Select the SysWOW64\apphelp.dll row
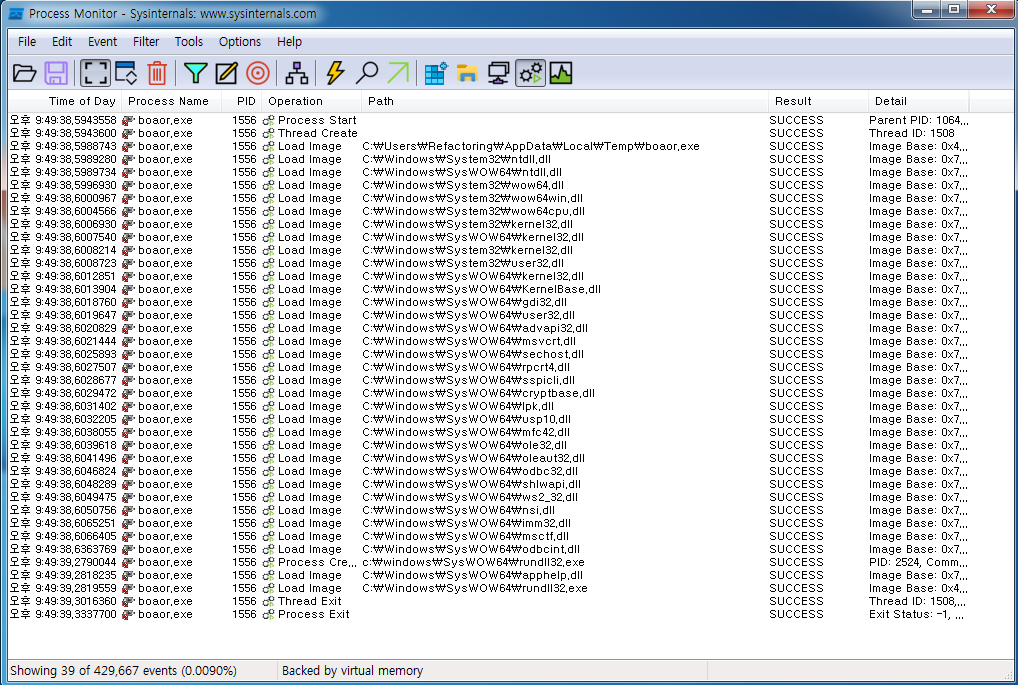 [x=489, y=575]
